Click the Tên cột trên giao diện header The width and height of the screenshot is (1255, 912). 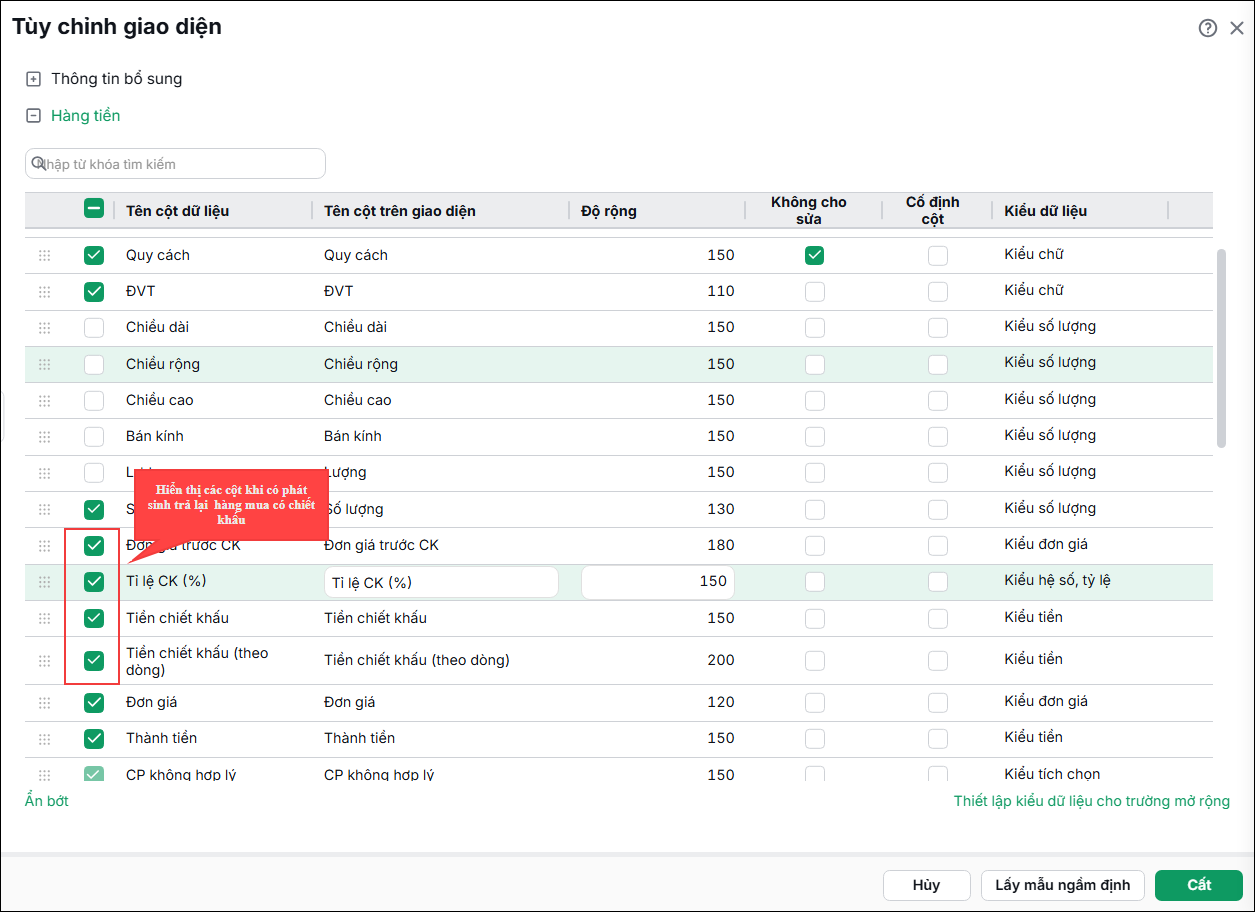(x=400, y=211)
